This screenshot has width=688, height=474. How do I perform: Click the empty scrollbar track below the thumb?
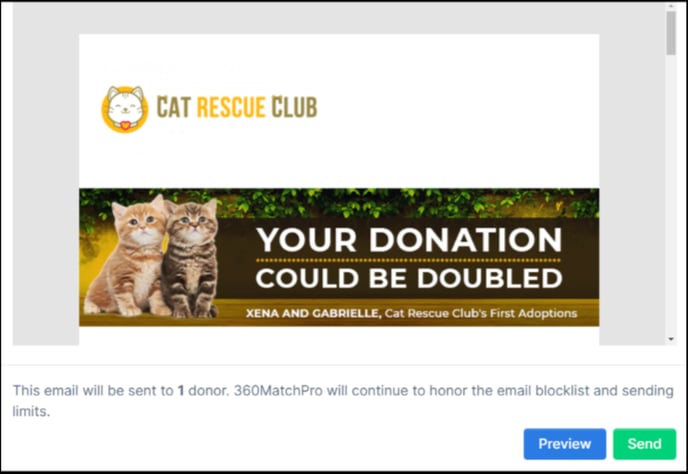pyautogui.click(x=671, y=193)
